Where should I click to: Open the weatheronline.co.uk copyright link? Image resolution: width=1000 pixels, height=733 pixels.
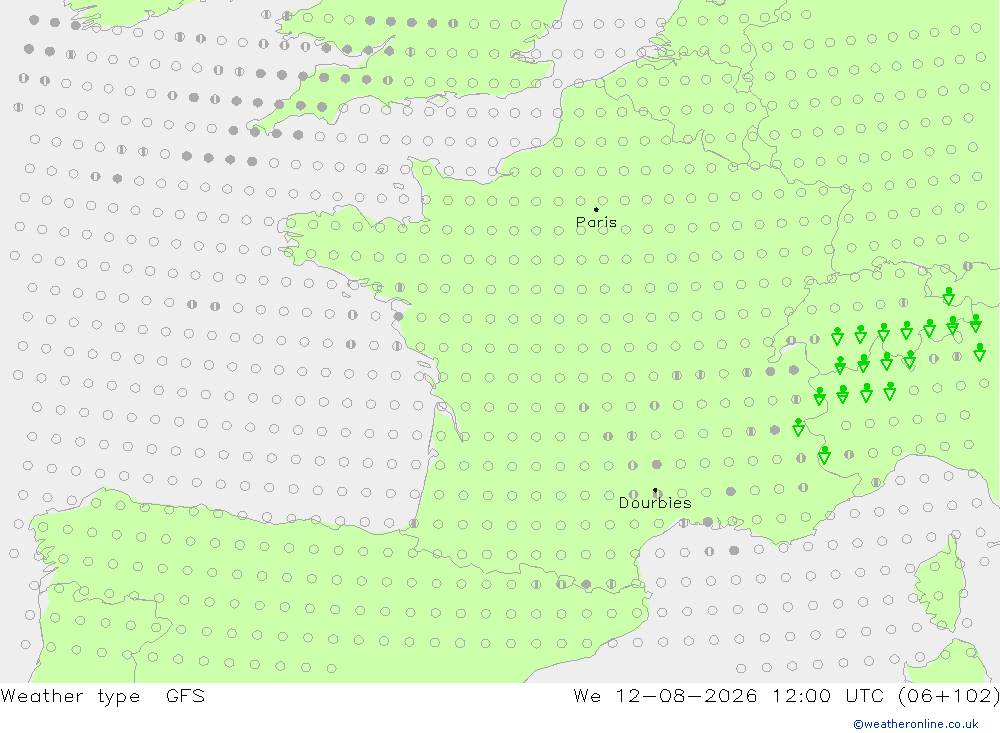pos(916,724)
